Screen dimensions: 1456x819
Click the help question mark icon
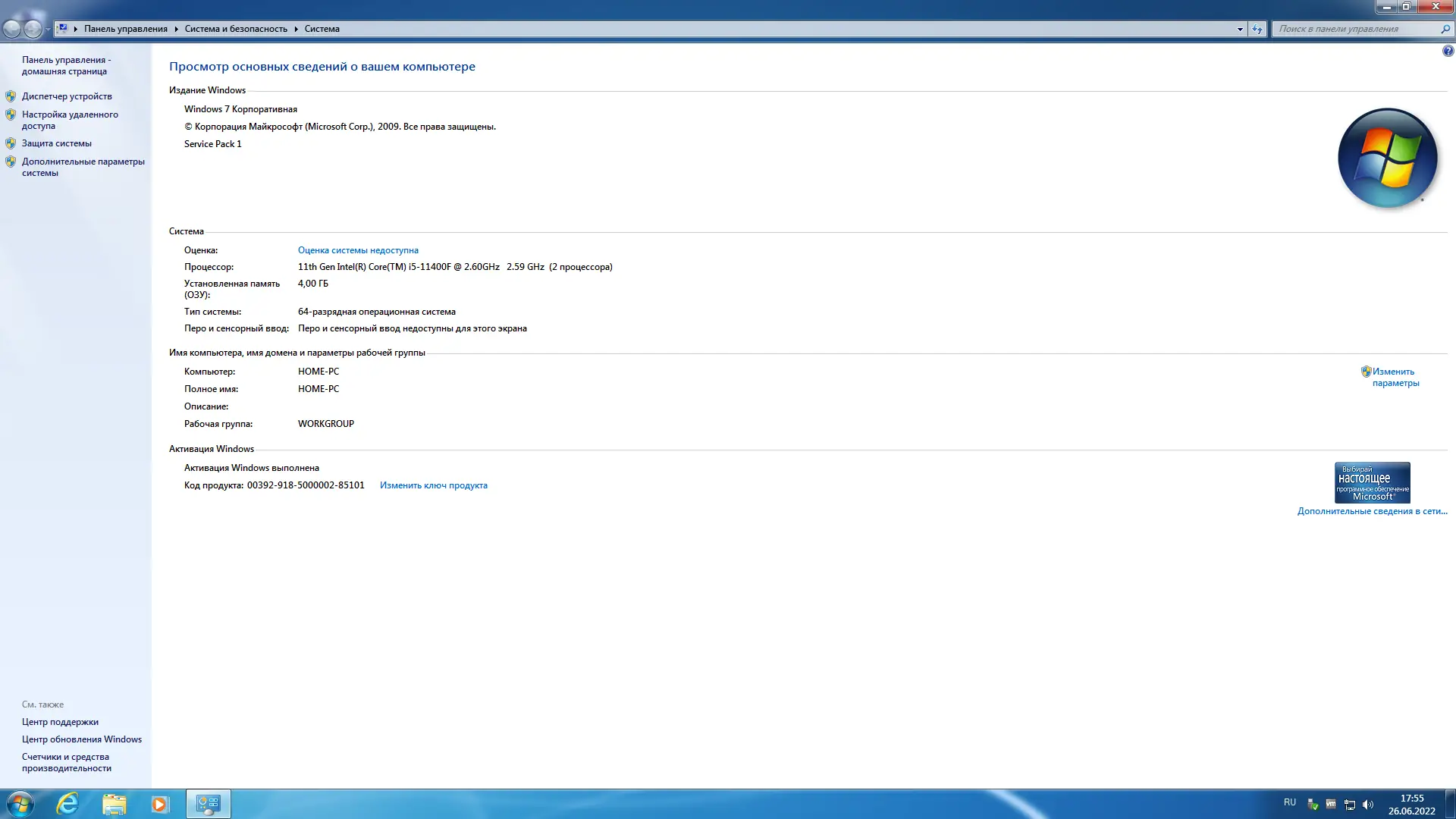tap(1448, 52)
